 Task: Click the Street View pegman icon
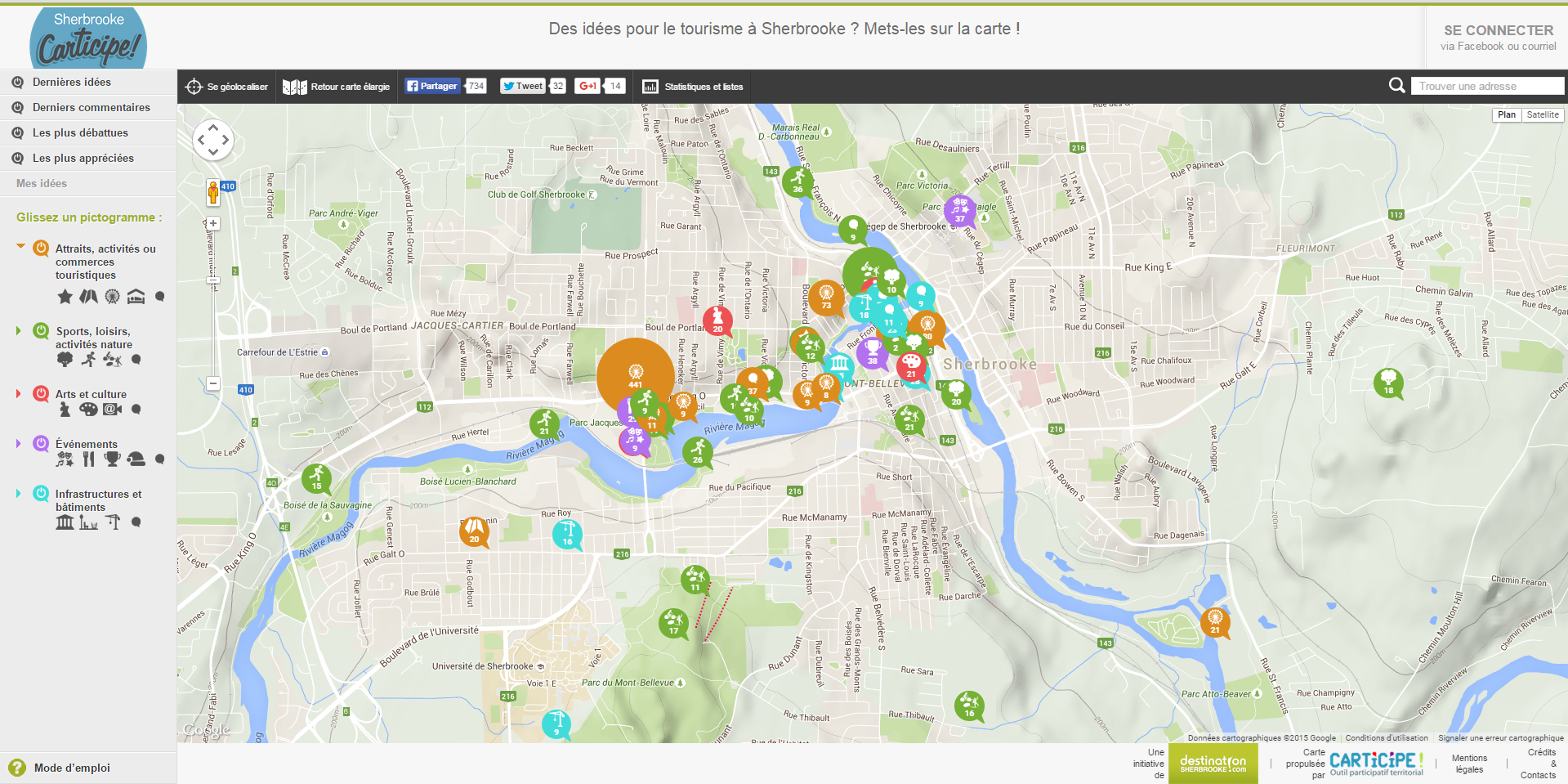[x=213, y=193]
